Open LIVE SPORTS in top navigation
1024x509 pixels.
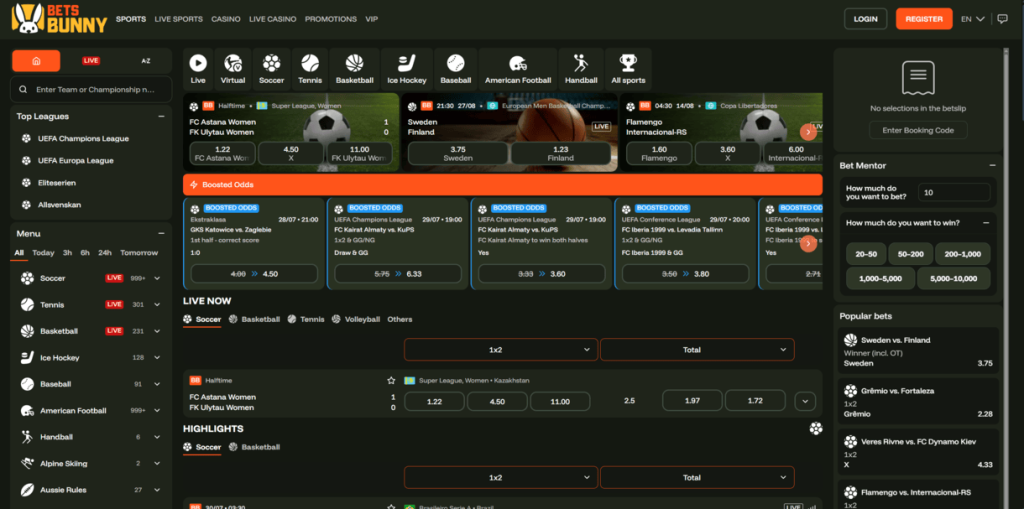[178, 19]
